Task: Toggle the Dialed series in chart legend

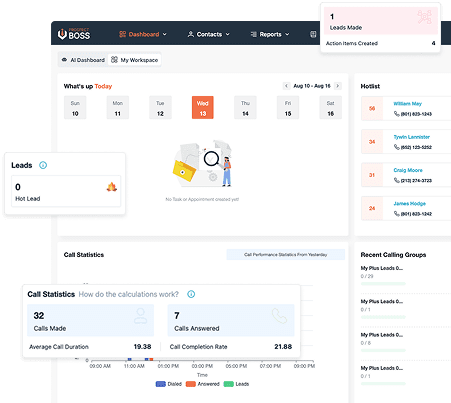Action: point(169,384)
